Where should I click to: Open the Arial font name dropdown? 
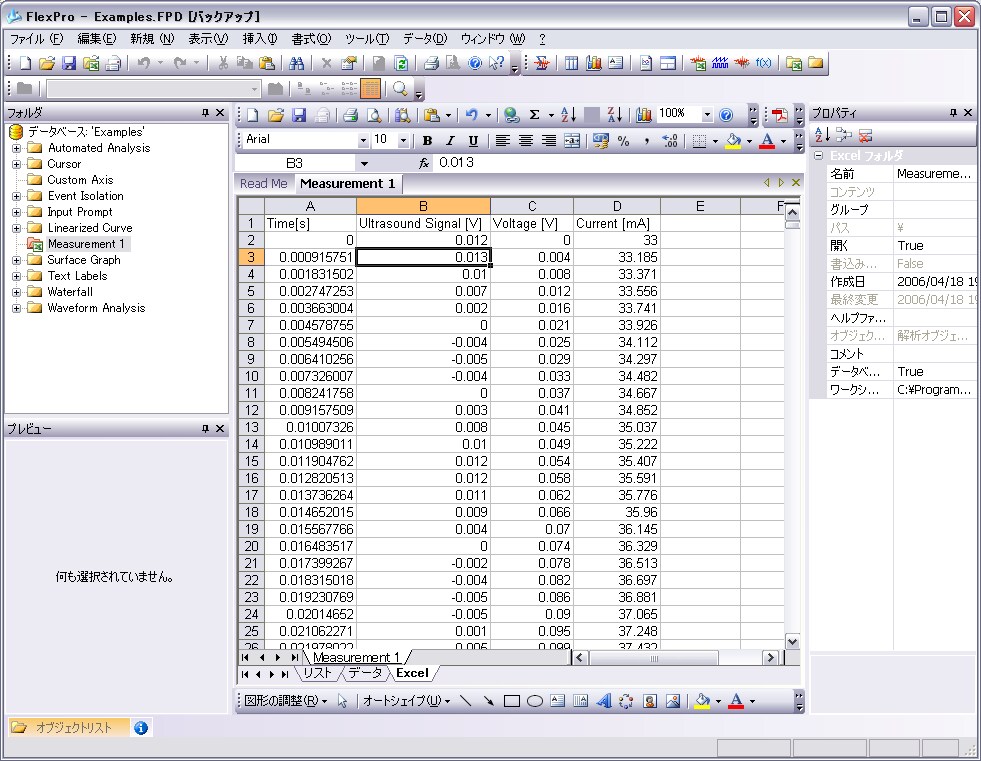pyautogui.click(x=363, y=140)
